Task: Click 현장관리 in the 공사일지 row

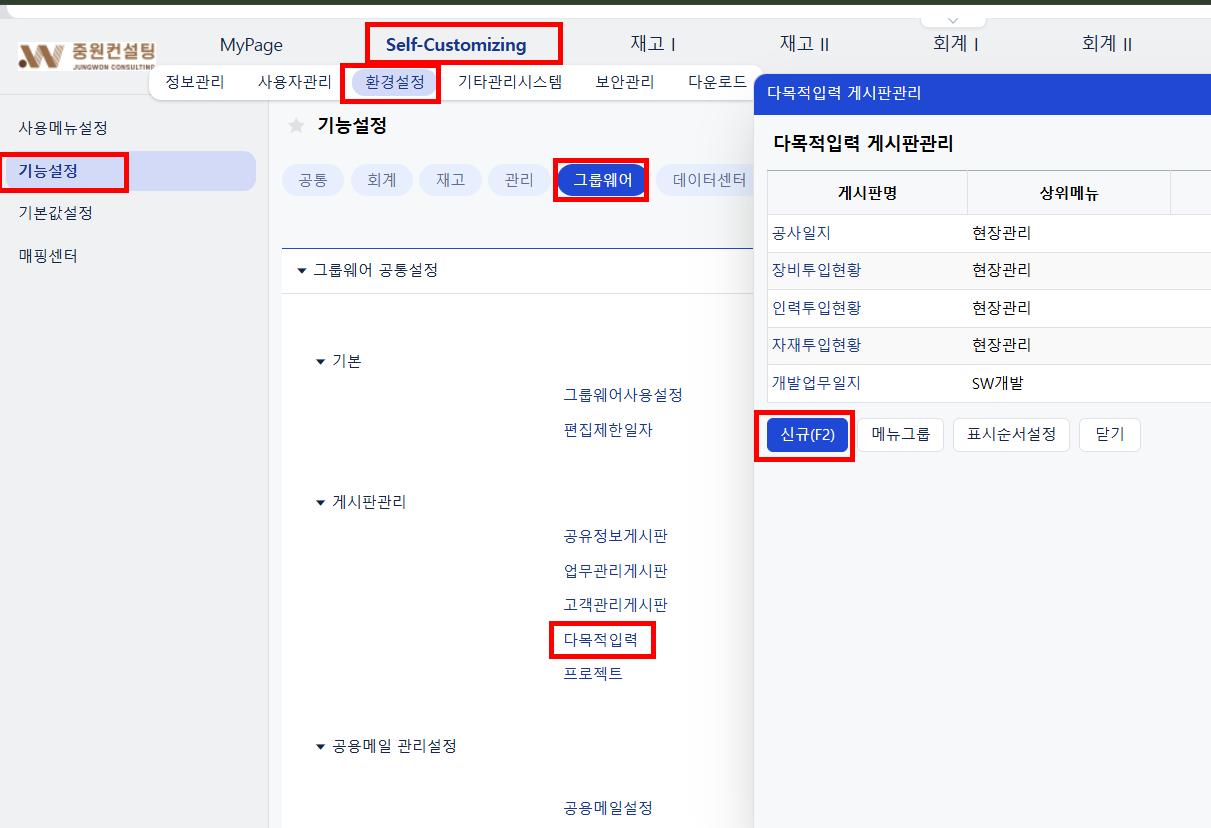Action: [1001, 233]
